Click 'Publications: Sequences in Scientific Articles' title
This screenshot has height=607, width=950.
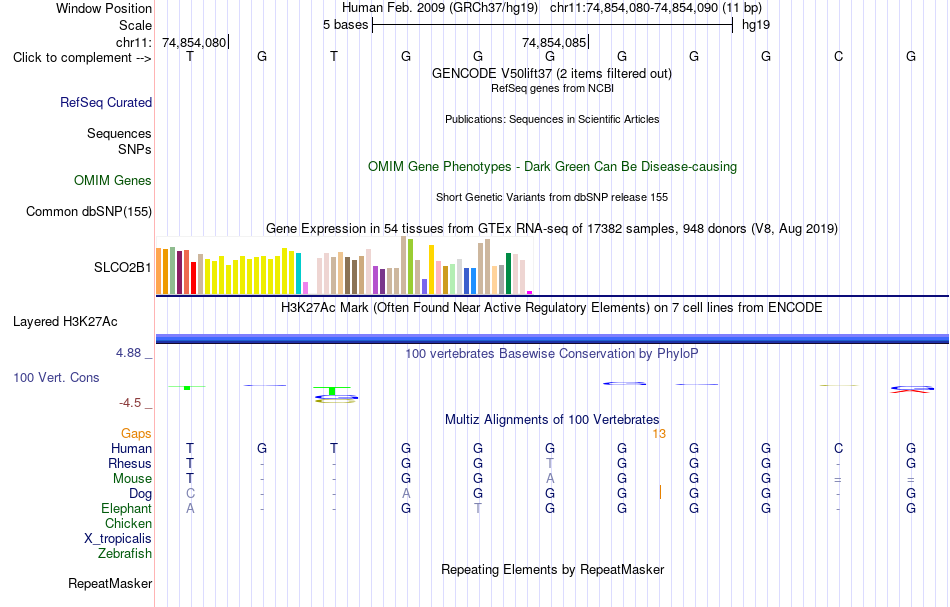point(552,119)
